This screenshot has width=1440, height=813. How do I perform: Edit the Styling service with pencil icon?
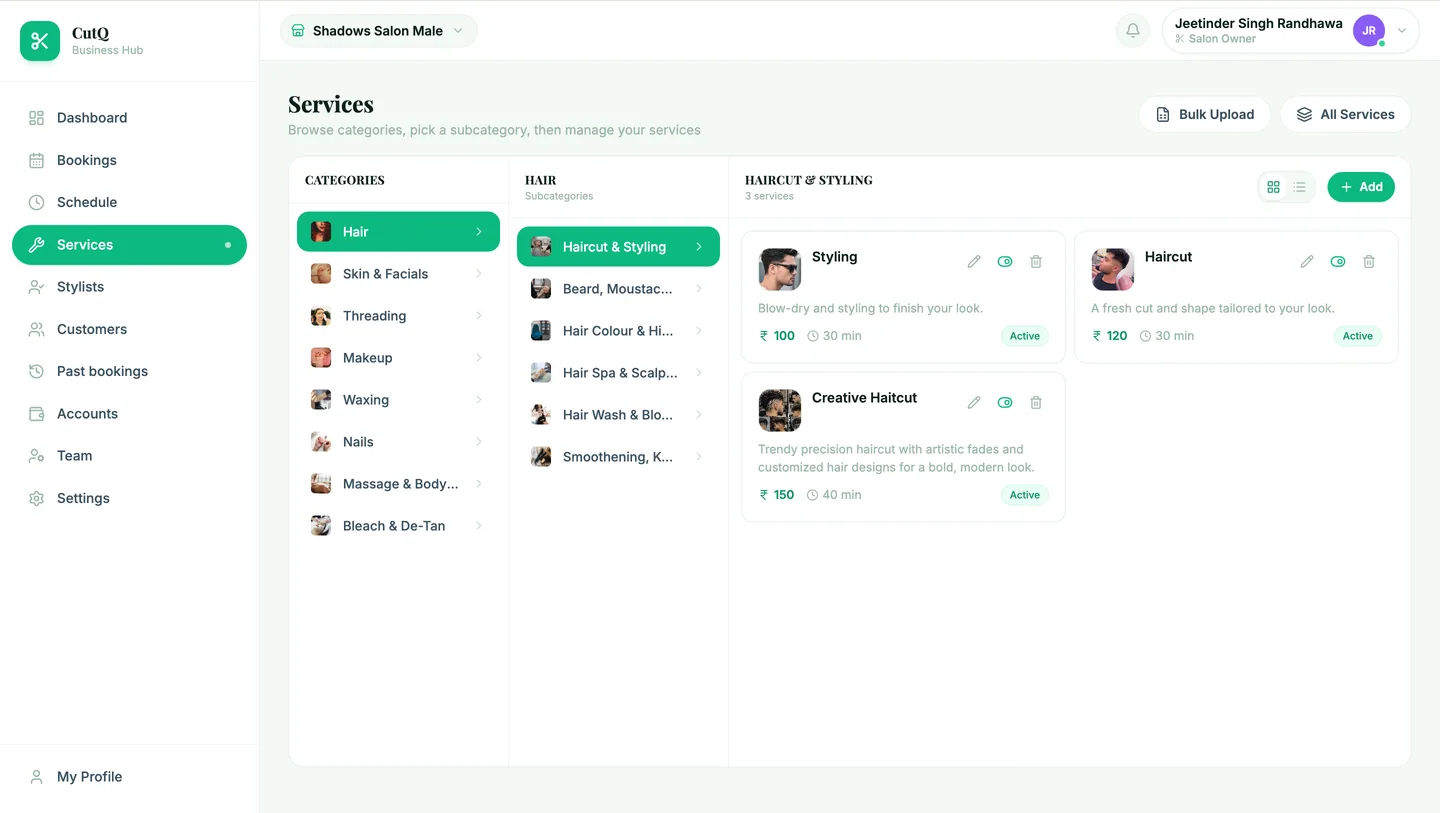pyautogui.click(x=974, y=262)
